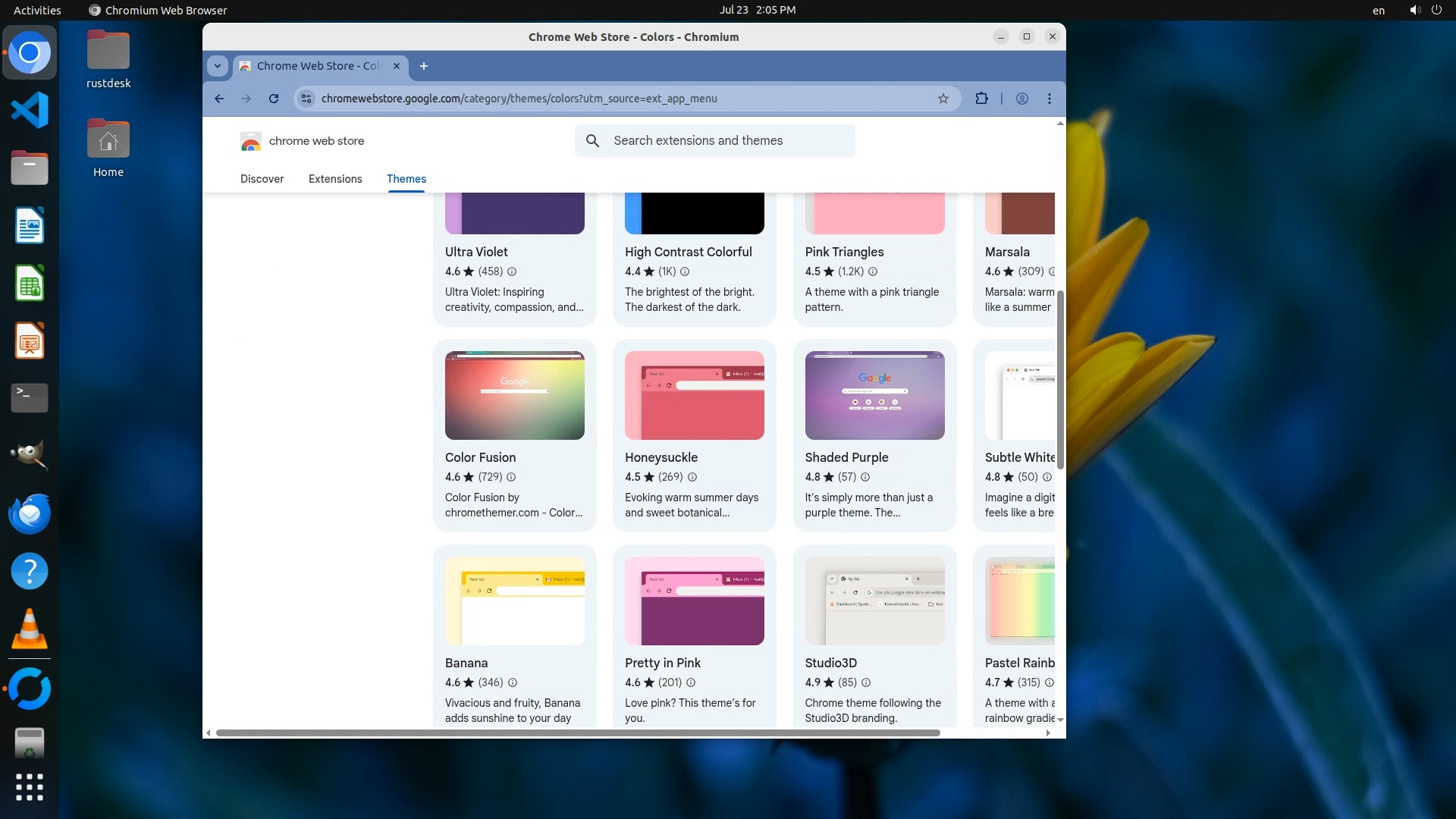The image size is (1456, 819).
Task: Open the profile avatar icon
Action: [1022, 99]
